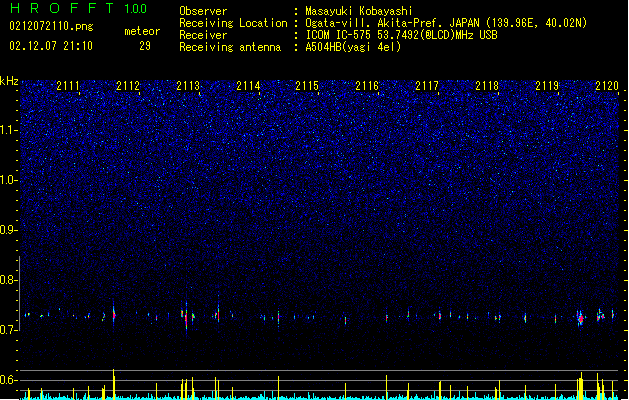The height and width of the screenshot is (400, 629).
Task: Select the filename 0212072110.png
Action: [51, 26]
